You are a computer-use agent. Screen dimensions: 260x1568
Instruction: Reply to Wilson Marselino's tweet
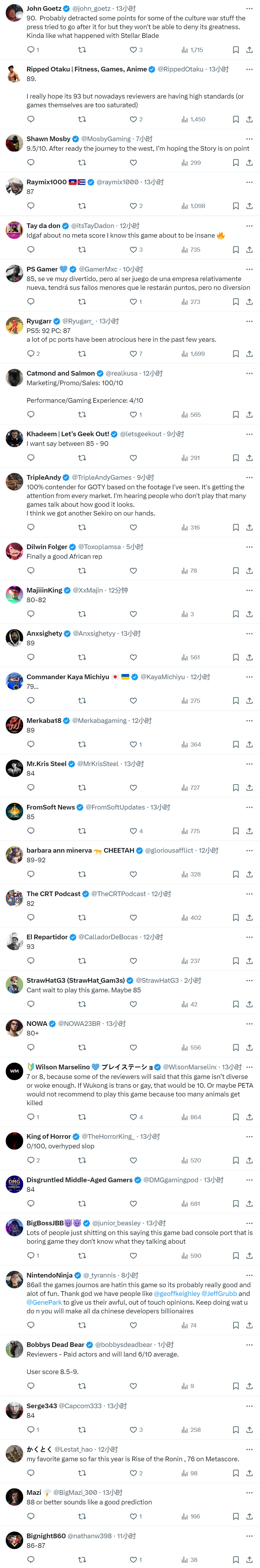(x=31, y=1117)
